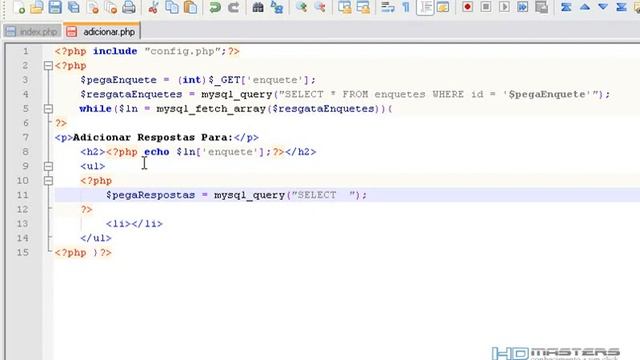Click line number 1 in the margin
The height and width of the screenshot is (360, 640).
(x=26, y=51)
